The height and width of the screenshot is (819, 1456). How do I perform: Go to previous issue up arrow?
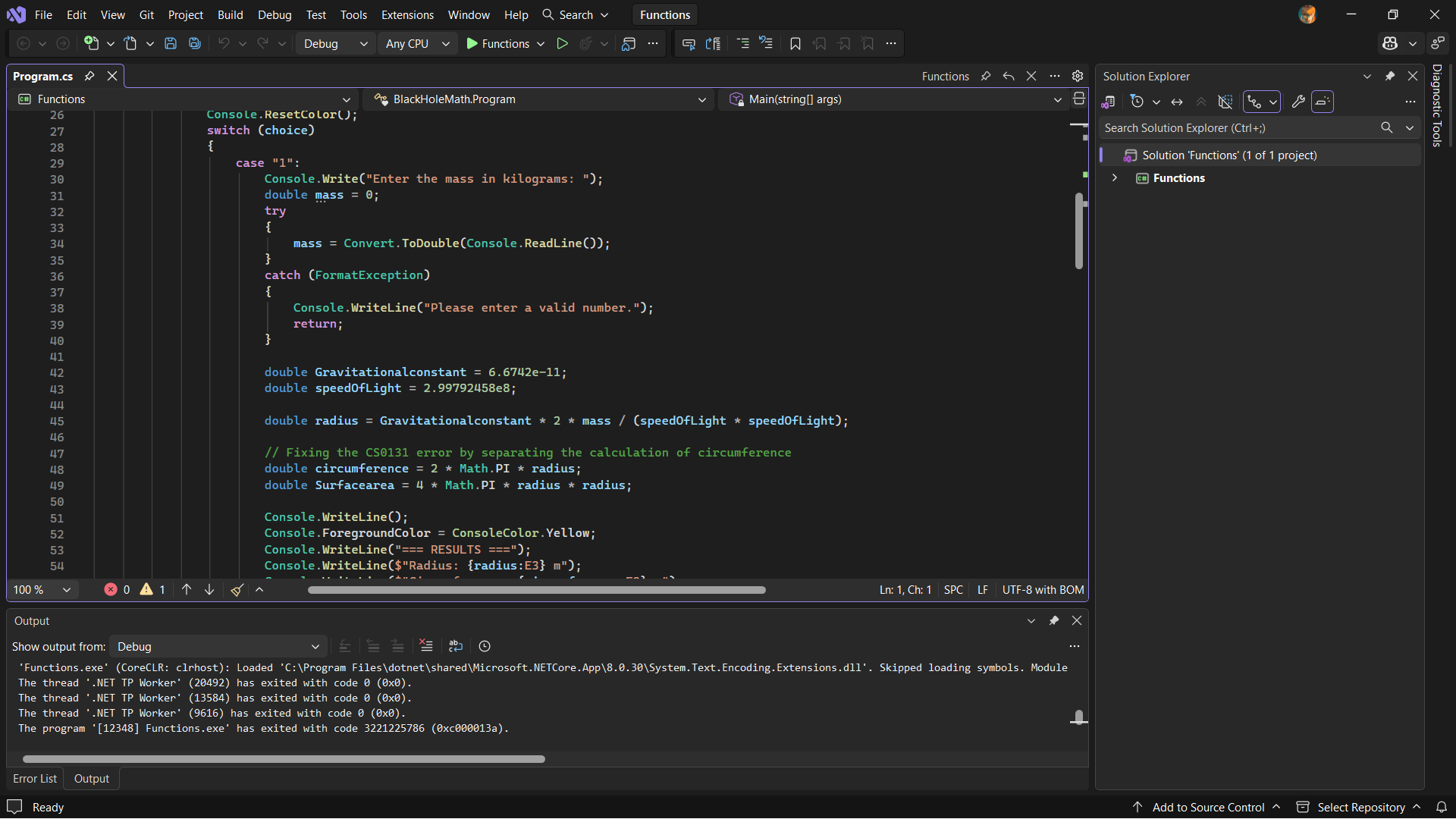point(187,590)
